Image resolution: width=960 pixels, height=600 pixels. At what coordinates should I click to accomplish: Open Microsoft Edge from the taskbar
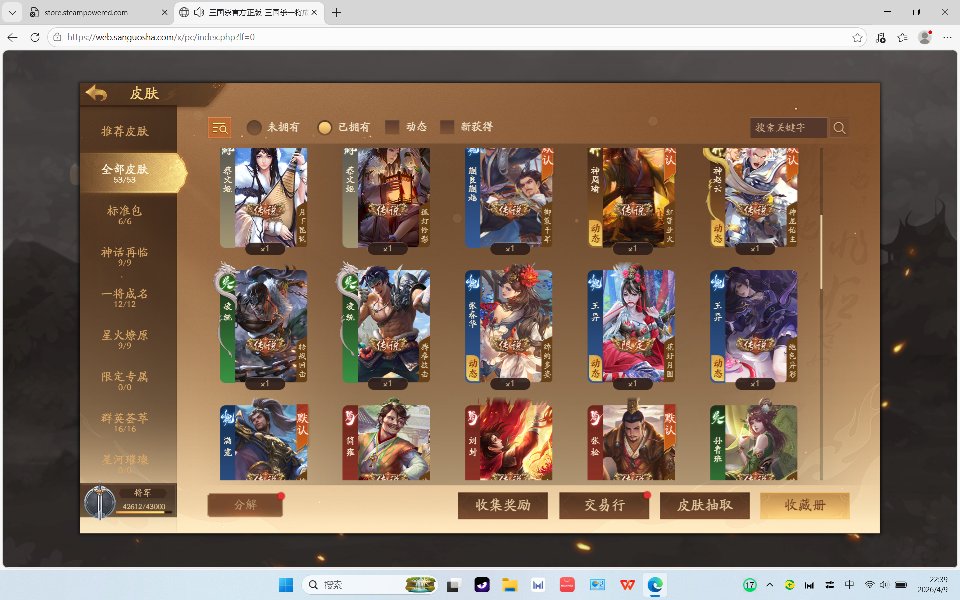[655, 584]
